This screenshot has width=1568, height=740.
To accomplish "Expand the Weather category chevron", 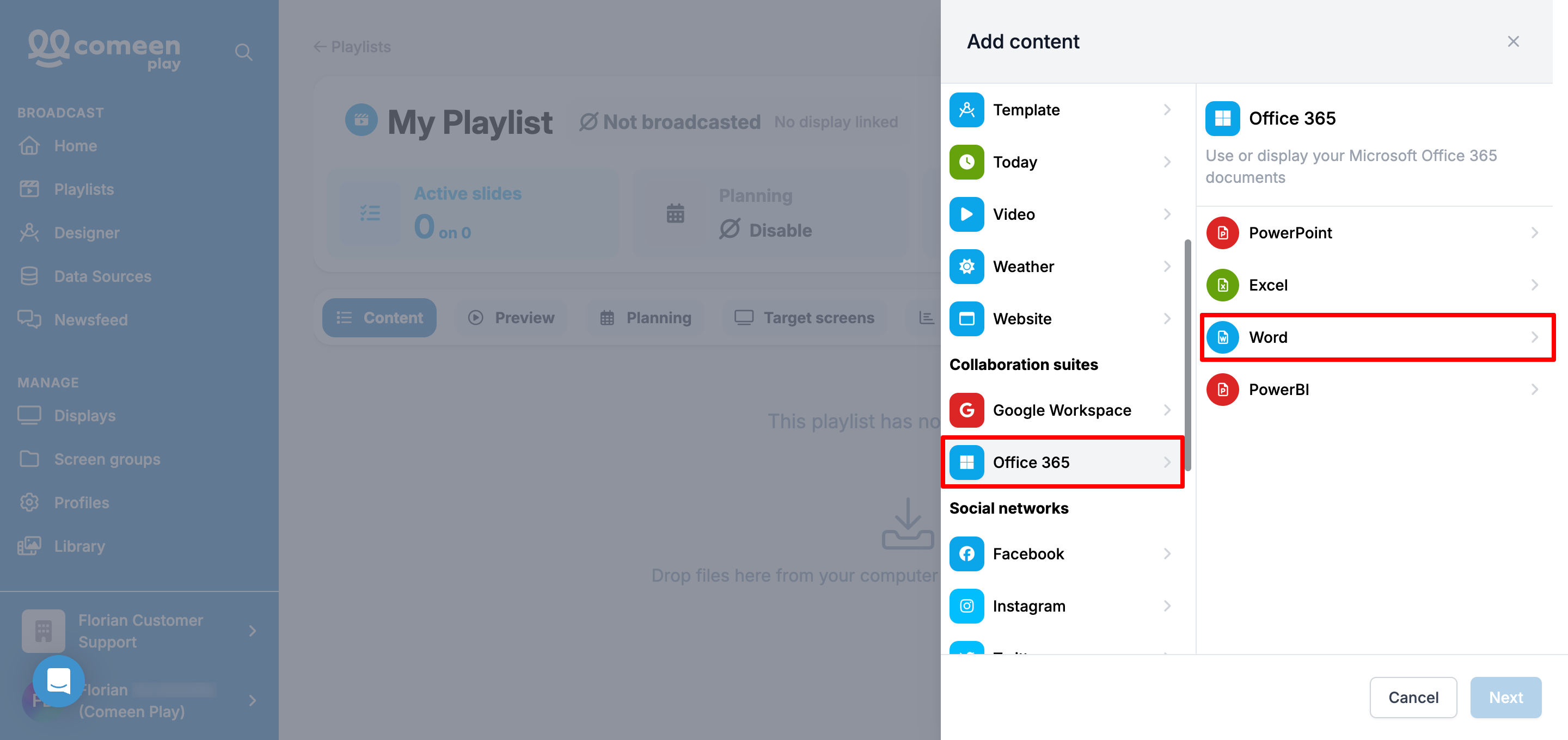I will pyautogui.click(x=1167, y=267).
